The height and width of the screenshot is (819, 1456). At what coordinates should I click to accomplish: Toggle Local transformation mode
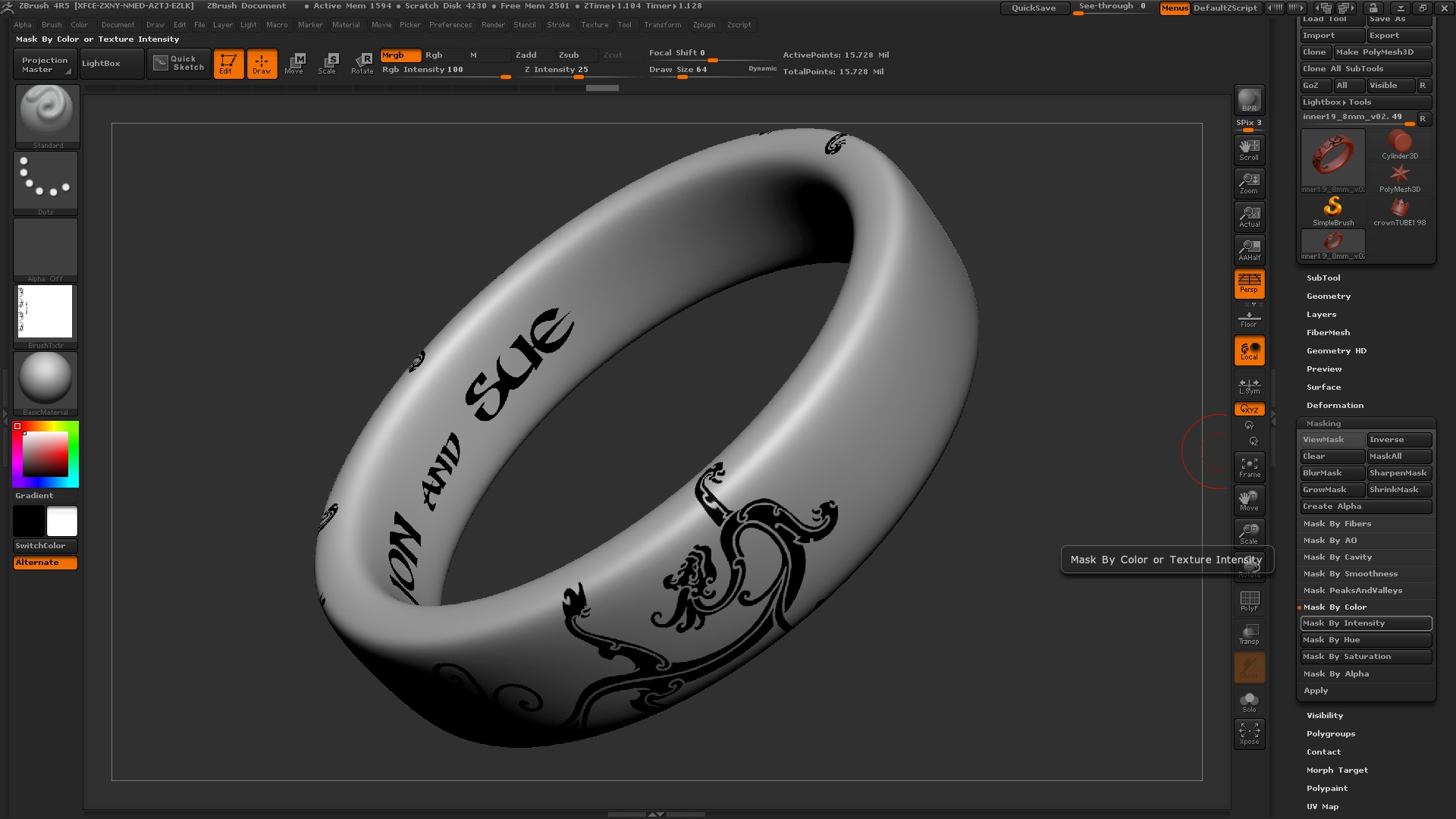point(1249,350)
